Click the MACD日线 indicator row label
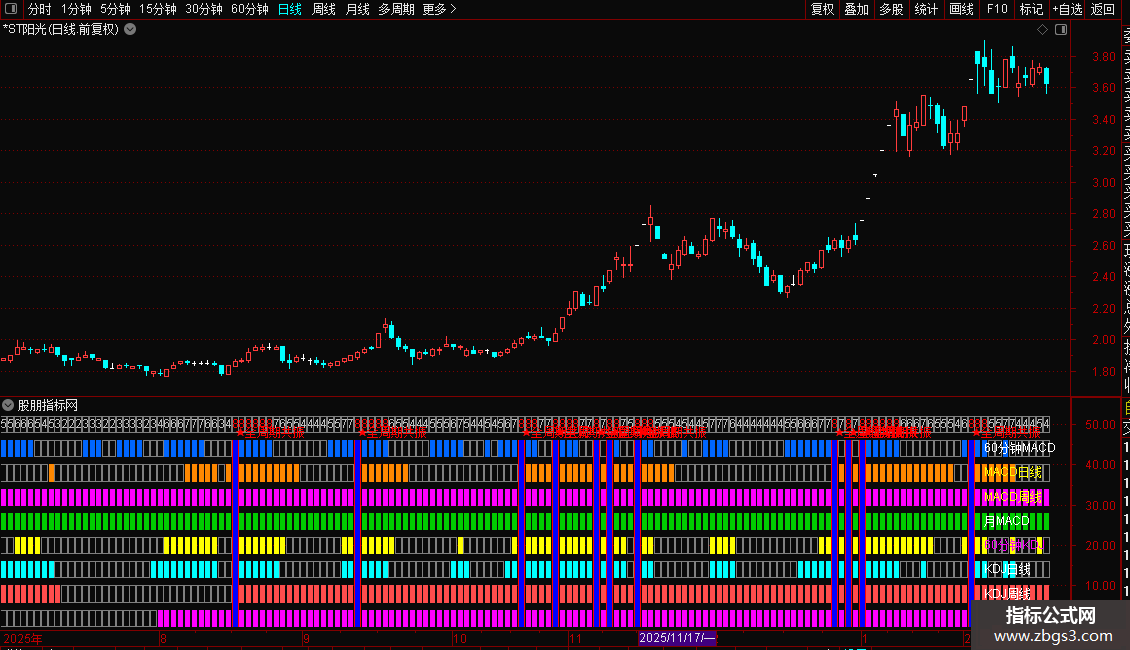1130x650 pixels. [x=1013, y=472]
